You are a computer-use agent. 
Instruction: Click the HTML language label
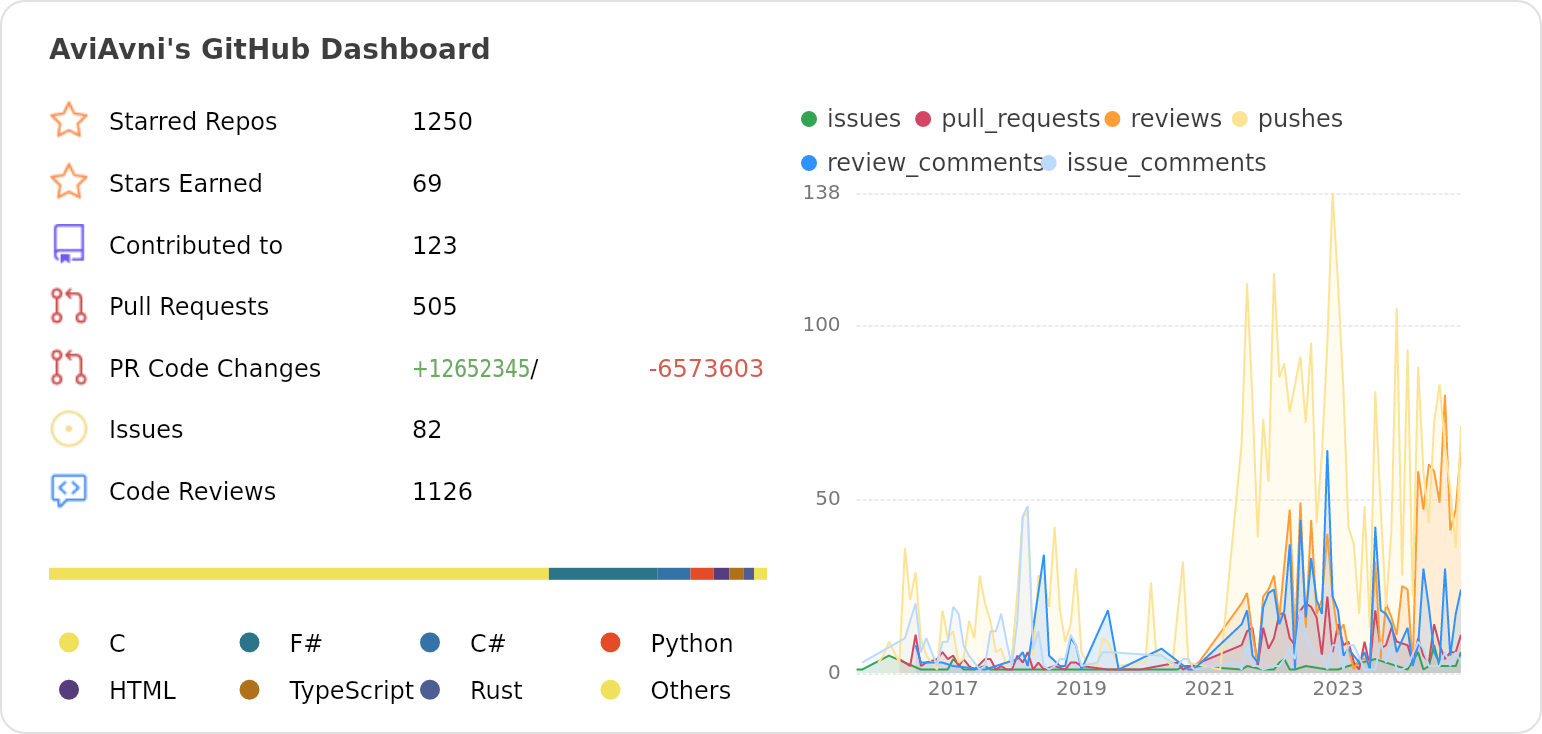pos(142,691)
